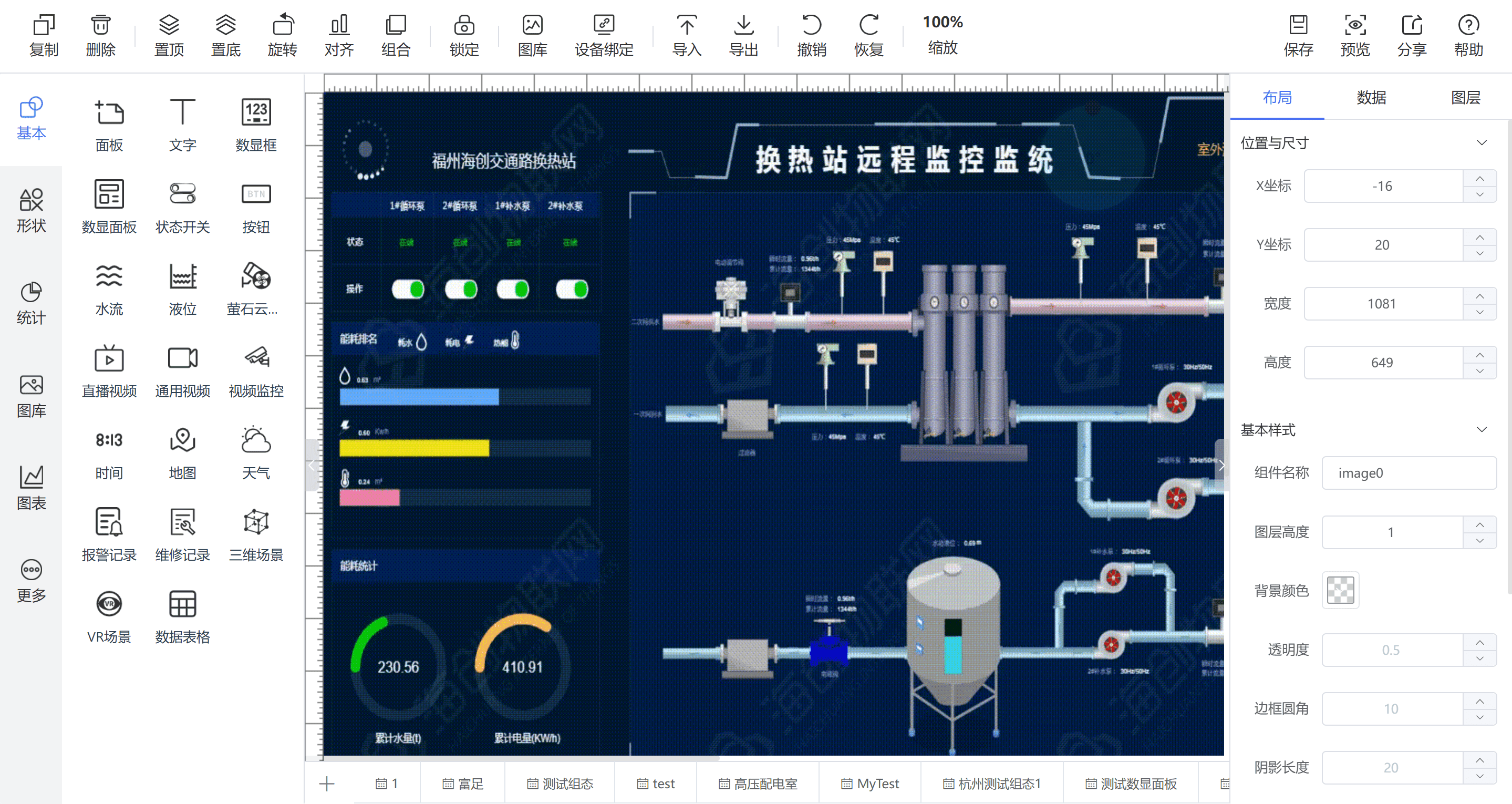Click the 分享 share icon
Viewport: 1512px width, 804px height.
click(1412, 35)
